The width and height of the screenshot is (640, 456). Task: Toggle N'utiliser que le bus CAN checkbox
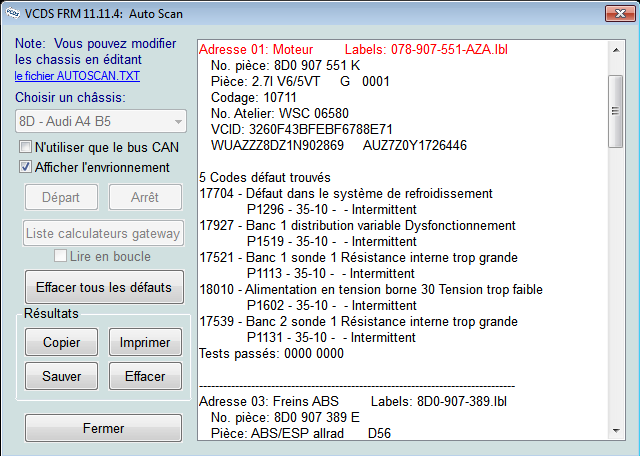(25, 147)
